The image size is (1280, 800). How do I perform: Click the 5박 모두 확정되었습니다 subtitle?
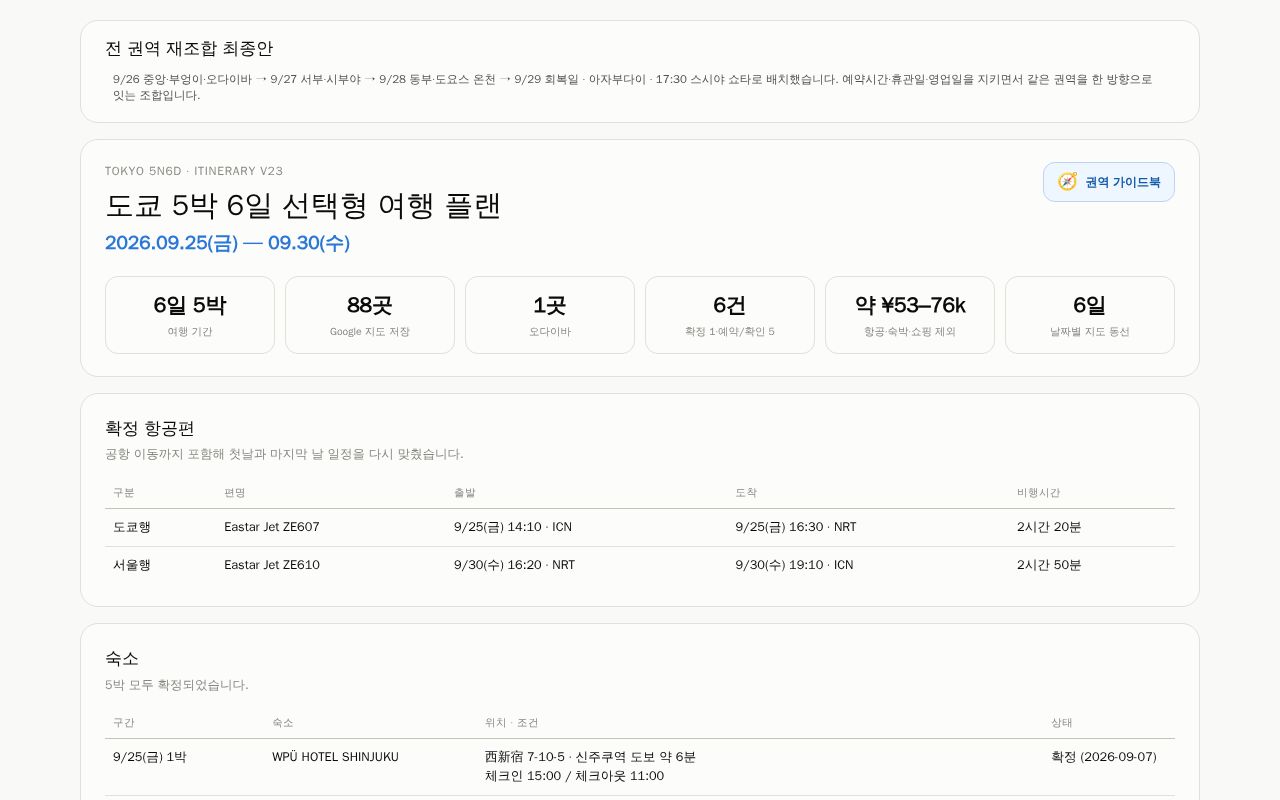click(177, 685)
